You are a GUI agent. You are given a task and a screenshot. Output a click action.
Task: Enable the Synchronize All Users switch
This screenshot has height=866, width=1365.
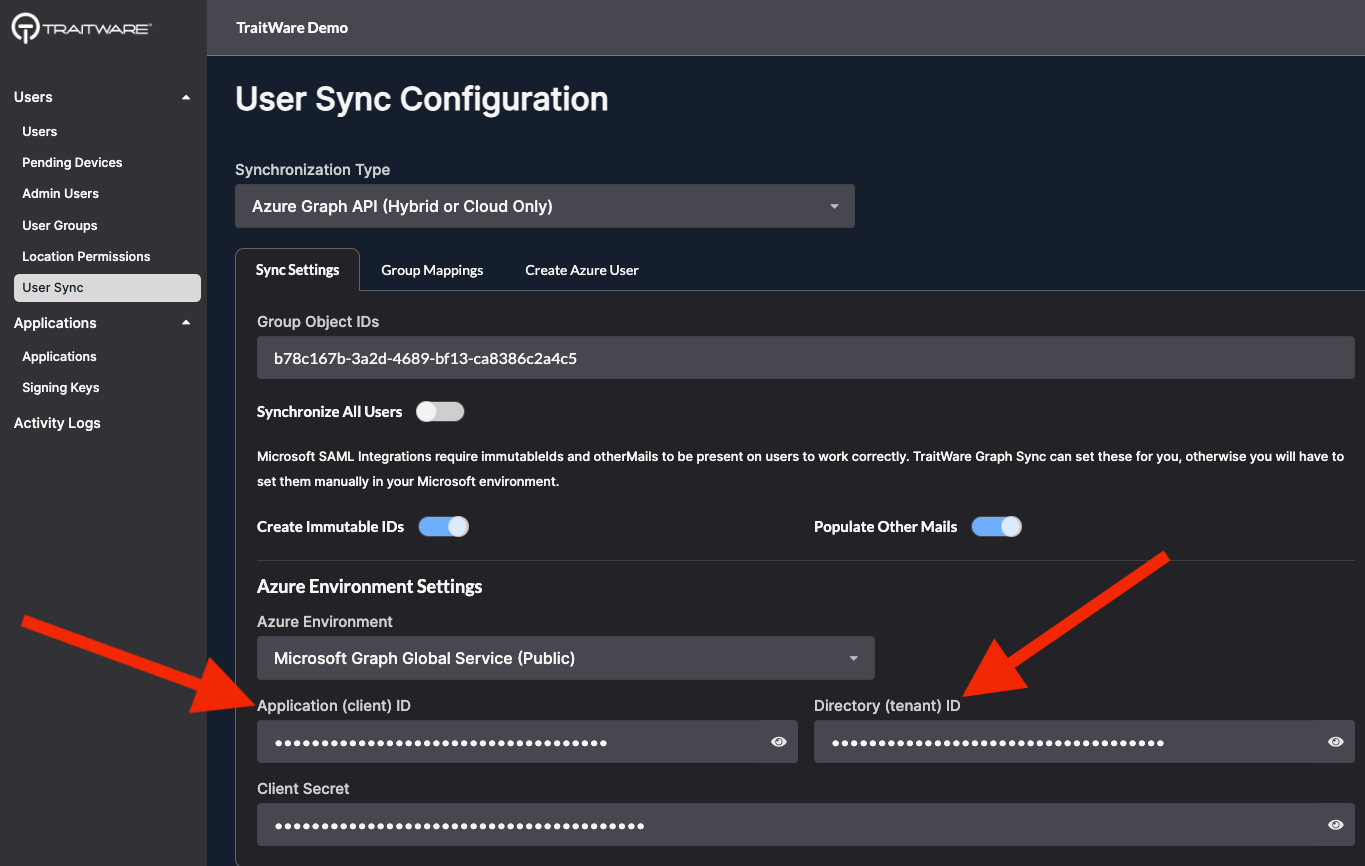440,412
